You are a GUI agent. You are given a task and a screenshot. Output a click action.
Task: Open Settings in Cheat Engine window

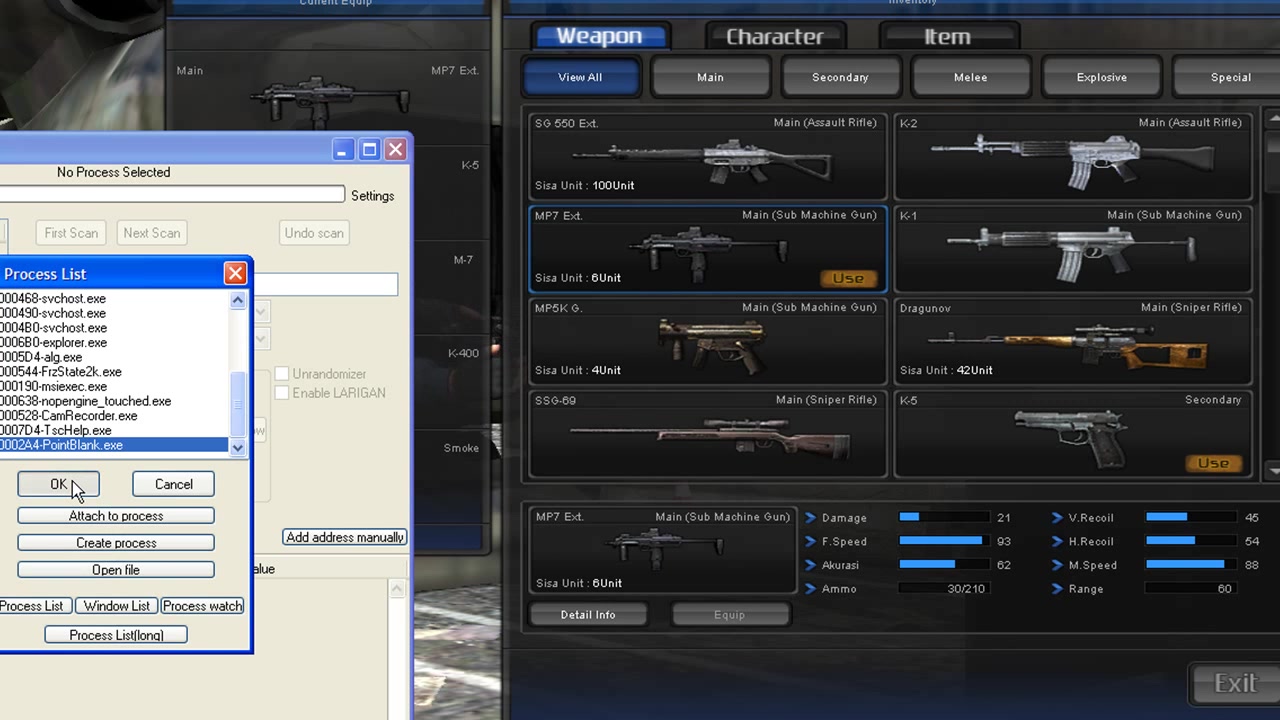[373, 196]
